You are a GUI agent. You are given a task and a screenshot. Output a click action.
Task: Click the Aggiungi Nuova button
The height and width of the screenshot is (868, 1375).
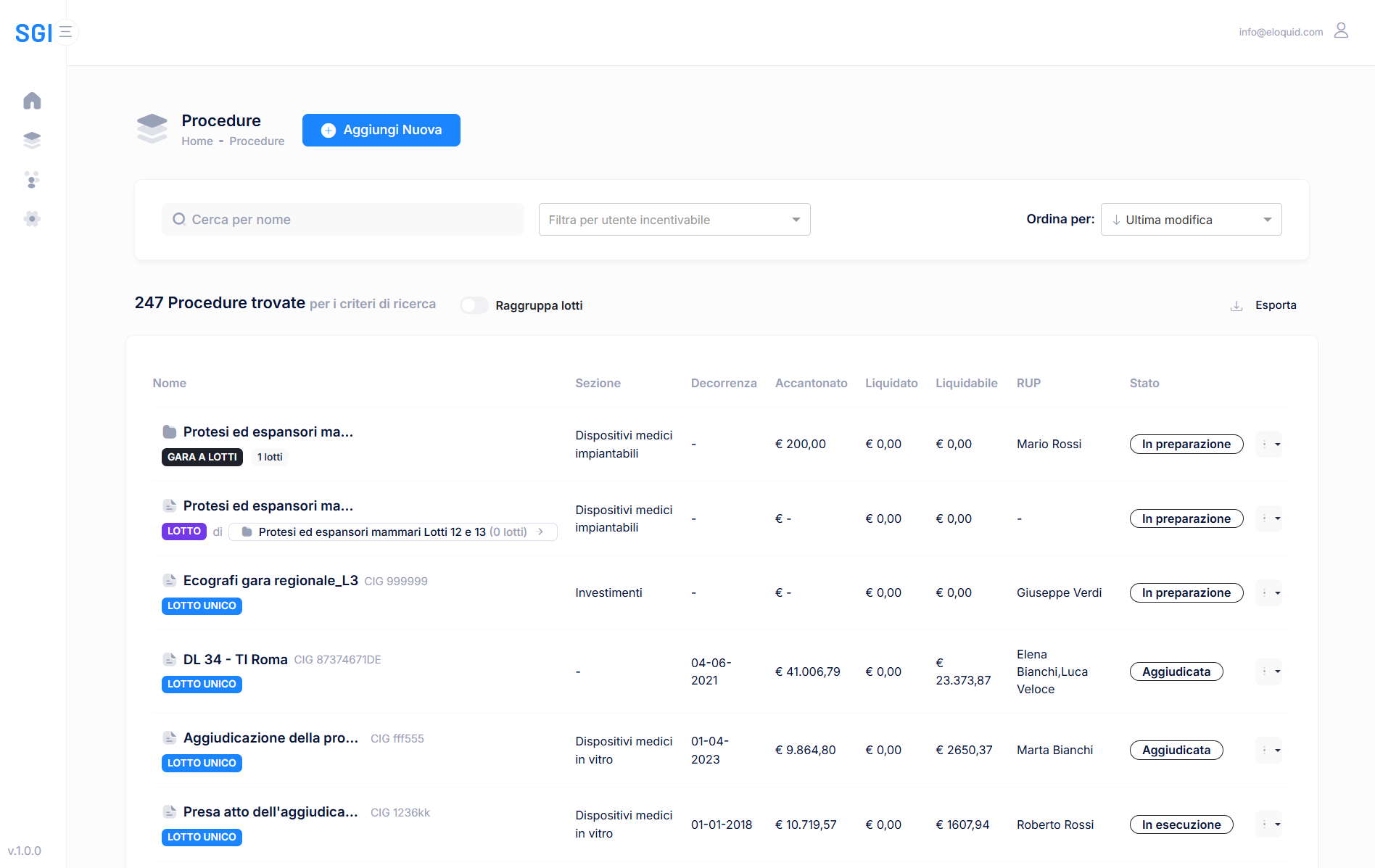[x=381, y=130]
